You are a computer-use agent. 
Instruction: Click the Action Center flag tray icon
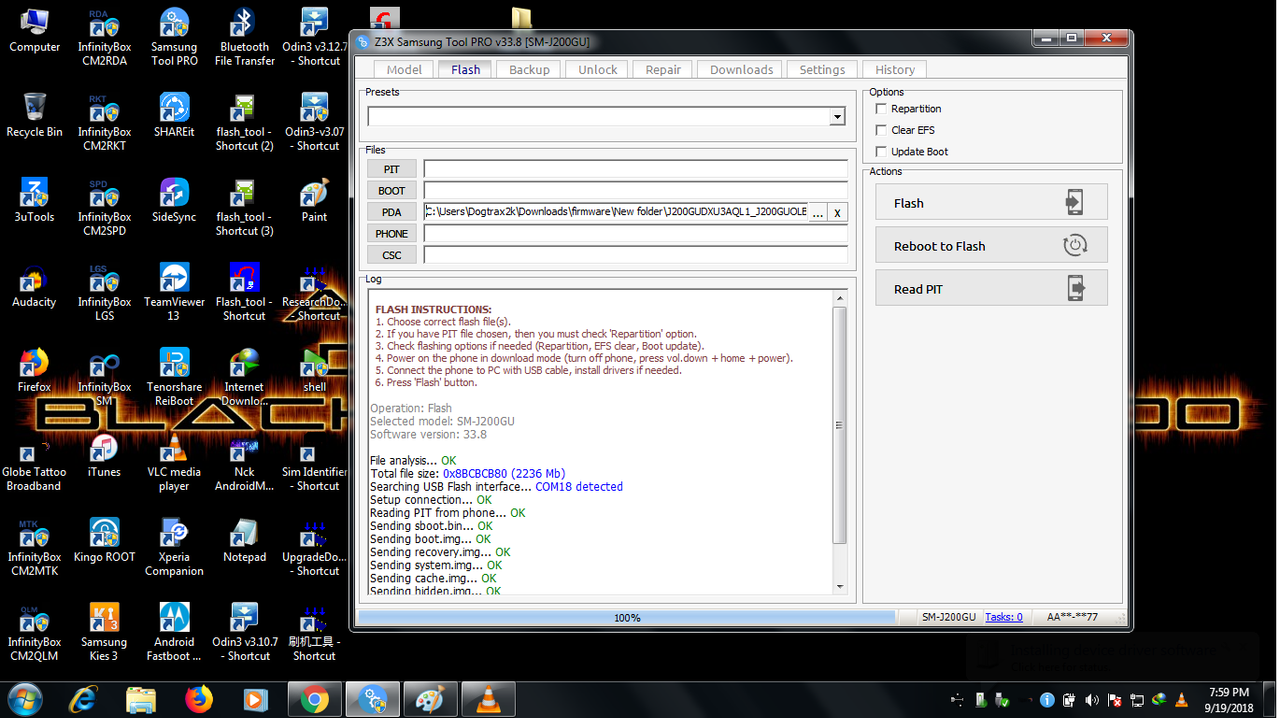[x=1114, y=700]
